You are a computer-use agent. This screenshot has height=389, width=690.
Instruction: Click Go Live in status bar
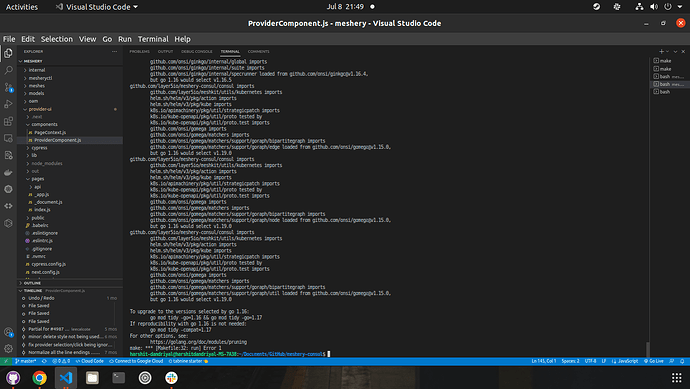pos(654,361)
